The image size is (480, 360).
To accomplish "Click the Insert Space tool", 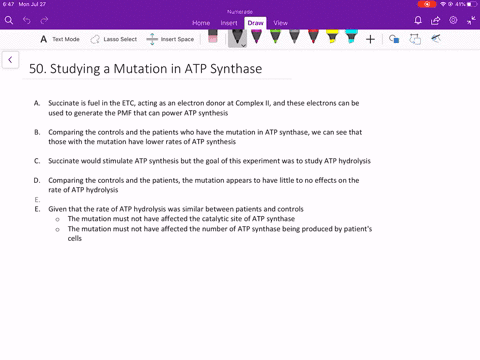I will click(x=170, y=39).
